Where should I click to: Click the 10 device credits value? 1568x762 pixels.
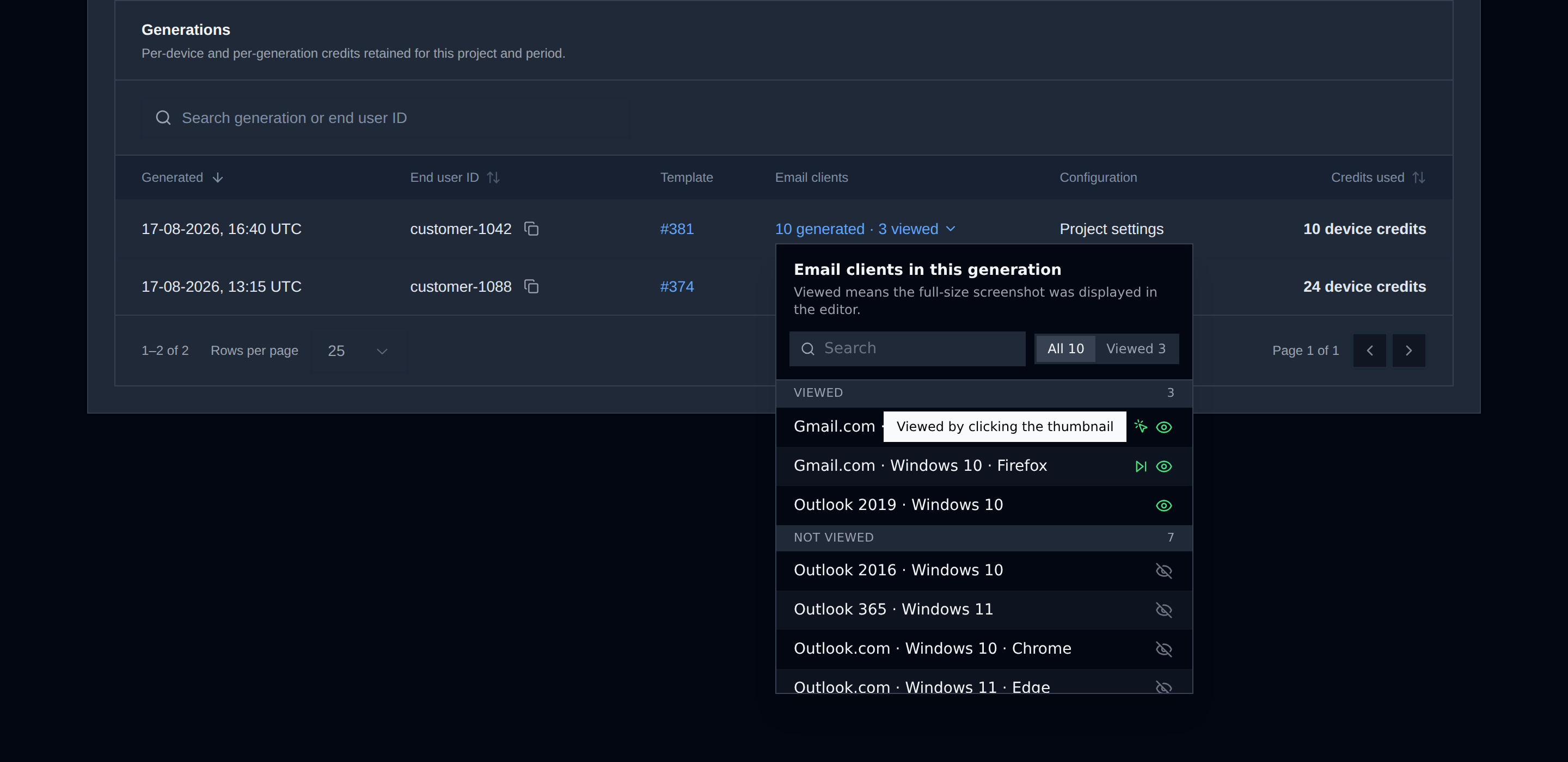coord(1364,229)
